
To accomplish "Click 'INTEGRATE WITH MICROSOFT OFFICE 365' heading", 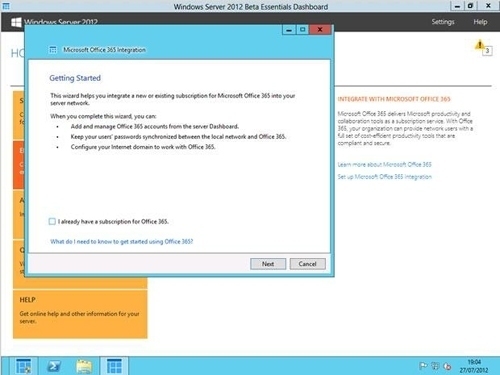I will point(394,99).
